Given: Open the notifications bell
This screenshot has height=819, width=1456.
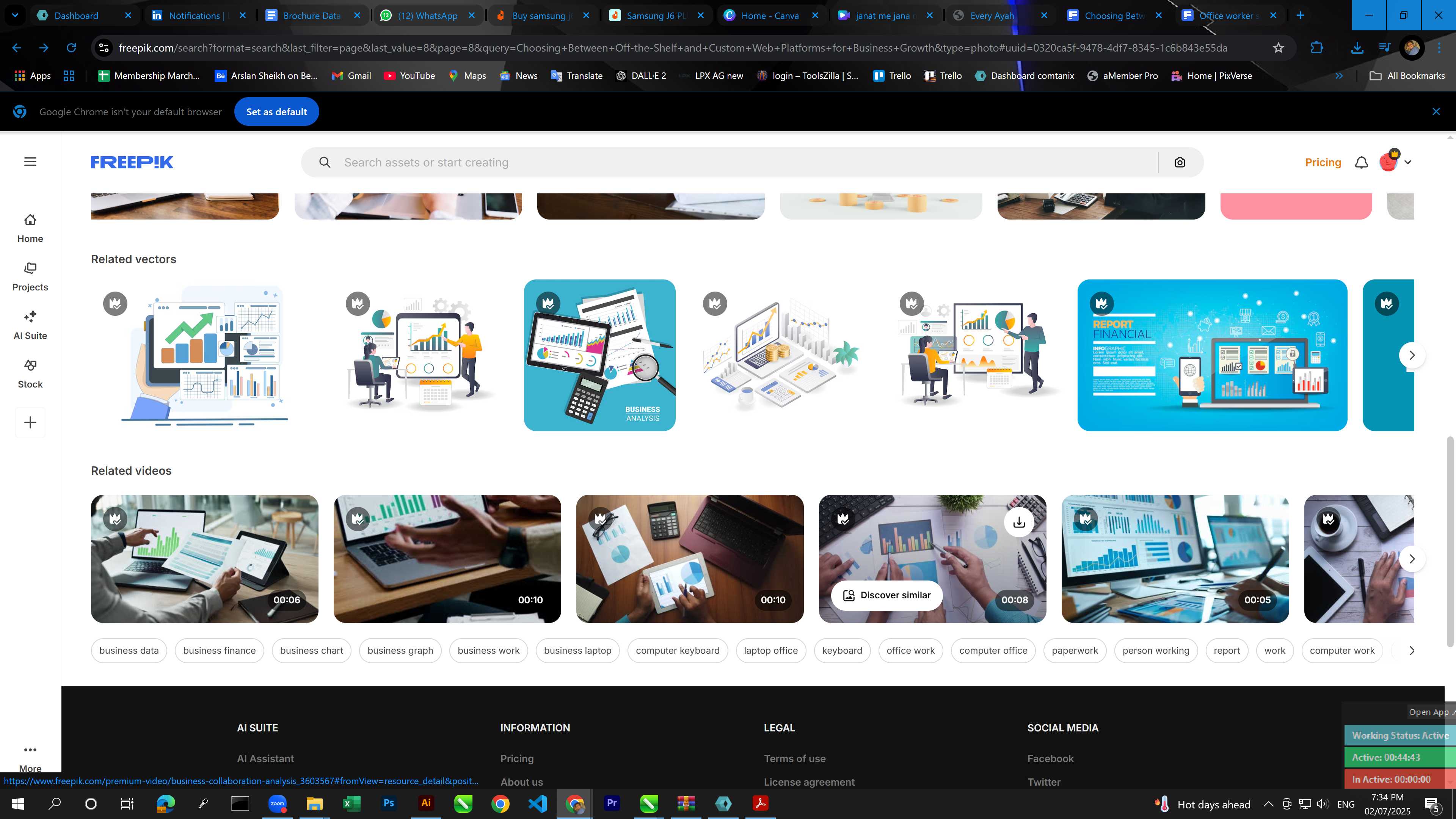Looking at the screenshot, I should pyautogui.click(x=1362, y=163).
